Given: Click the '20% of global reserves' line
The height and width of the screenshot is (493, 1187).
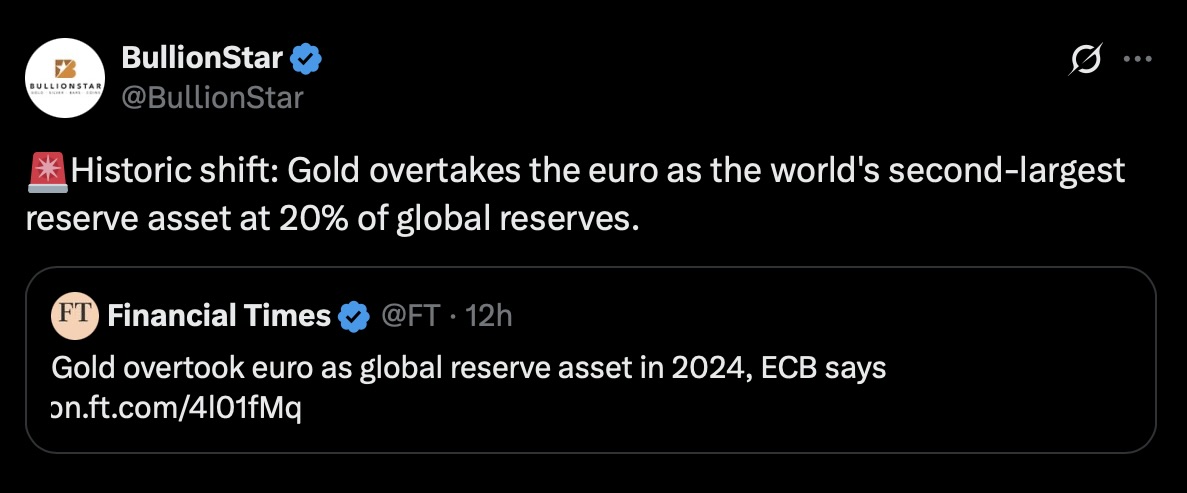Looking at the screenshot, I should (453, 219).
